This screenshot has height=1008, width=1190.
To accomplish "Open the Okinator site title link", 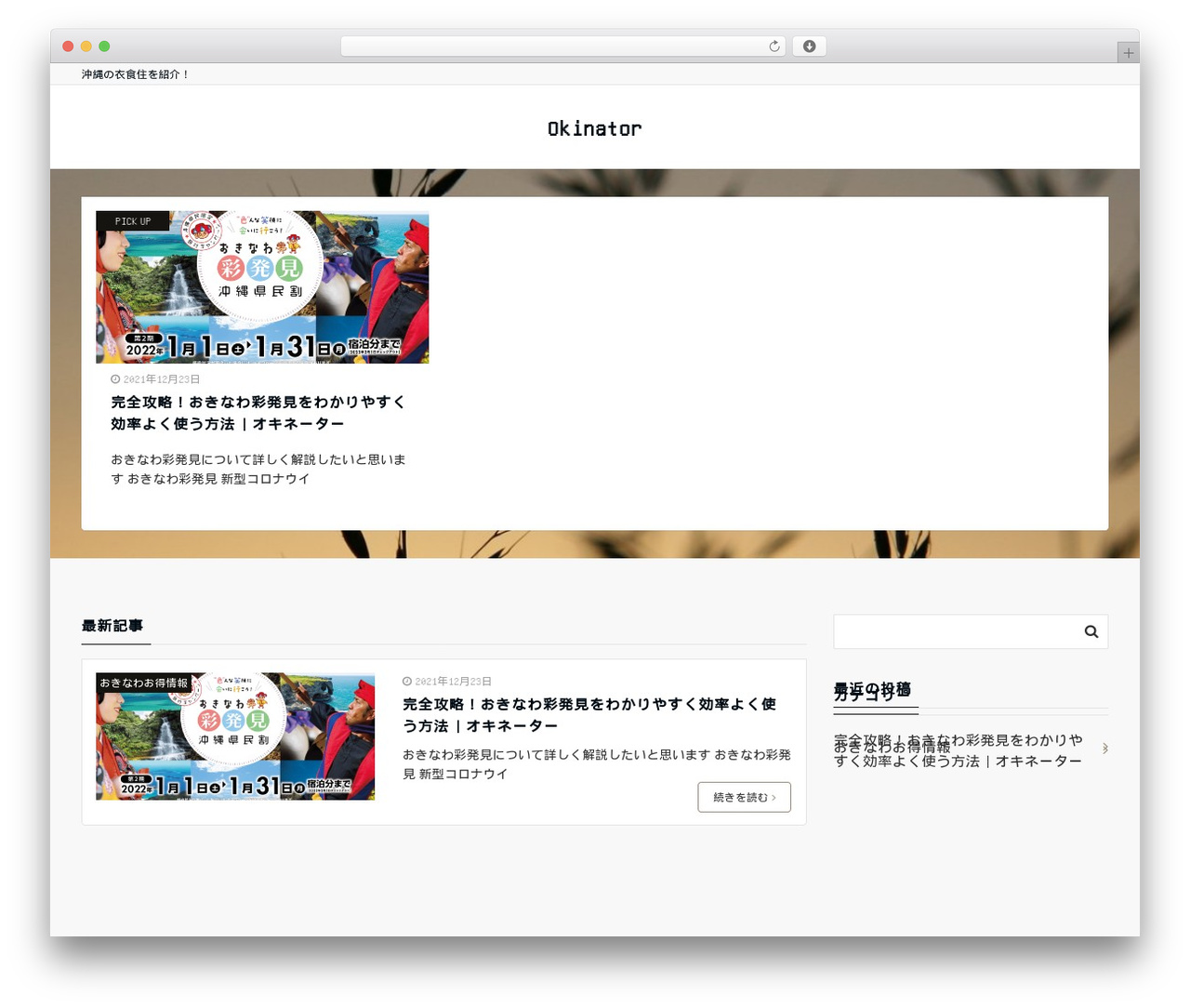I will click(x=595, y=128).
